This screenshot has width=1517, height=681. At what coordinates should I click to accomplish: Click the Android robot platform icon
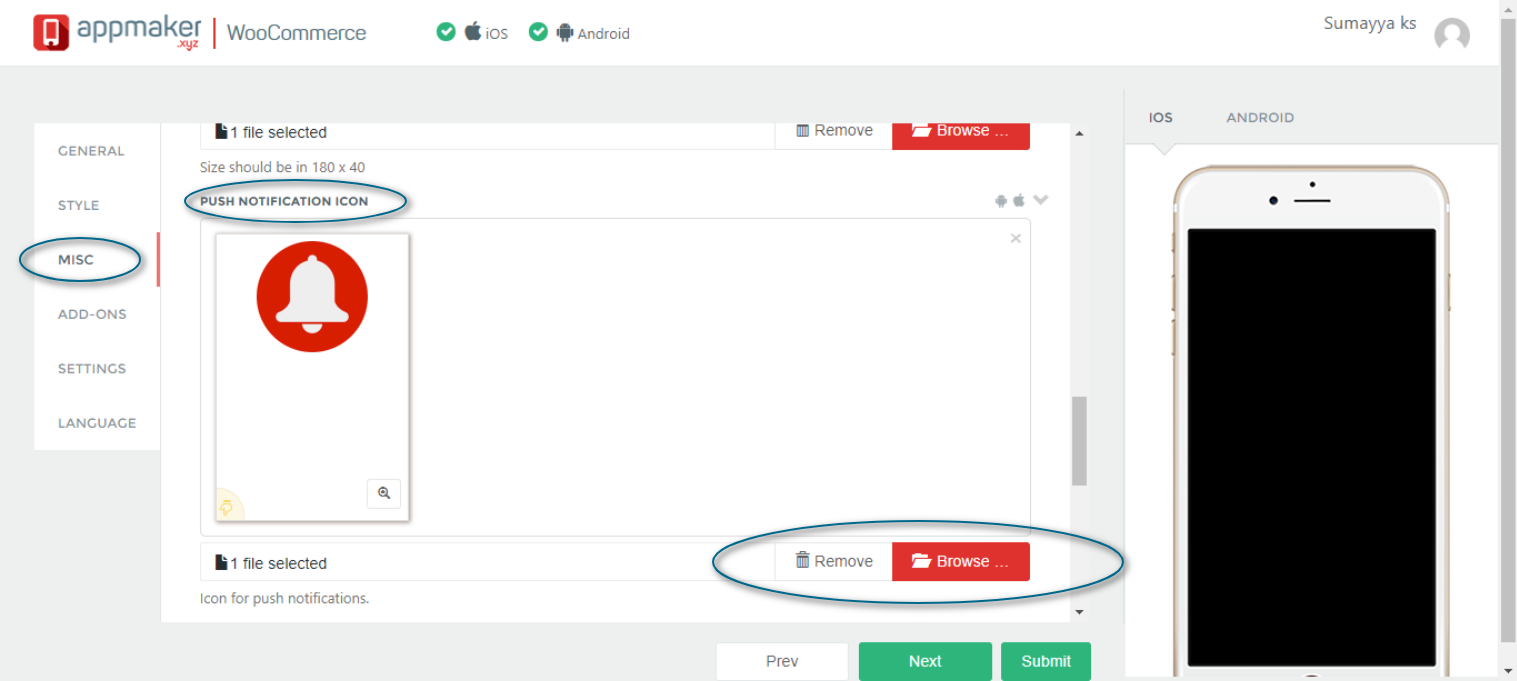[x=565, y=32]
